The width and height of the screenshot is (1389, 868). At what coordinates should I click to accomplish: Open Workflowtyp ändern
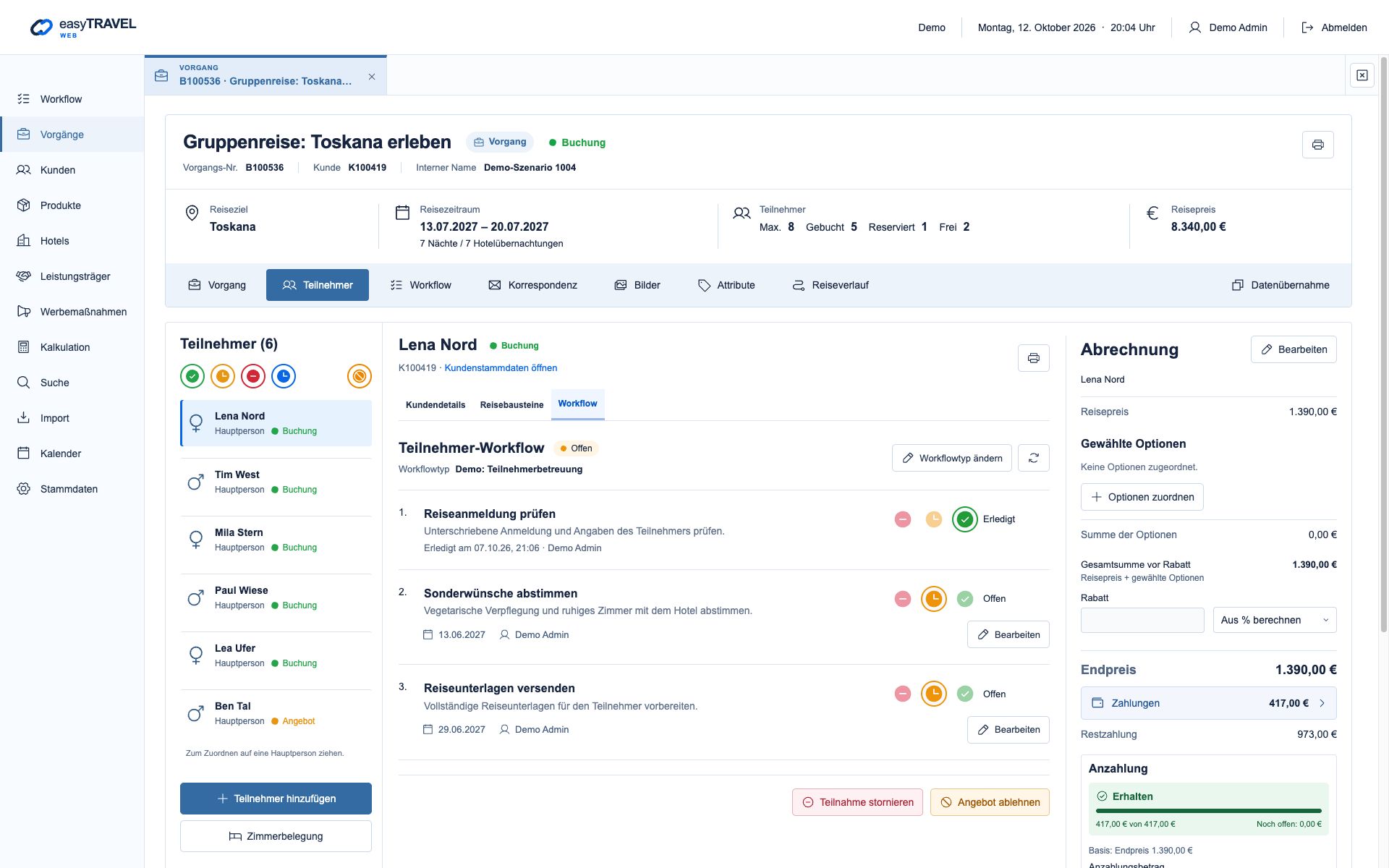[x=951, y=458]
